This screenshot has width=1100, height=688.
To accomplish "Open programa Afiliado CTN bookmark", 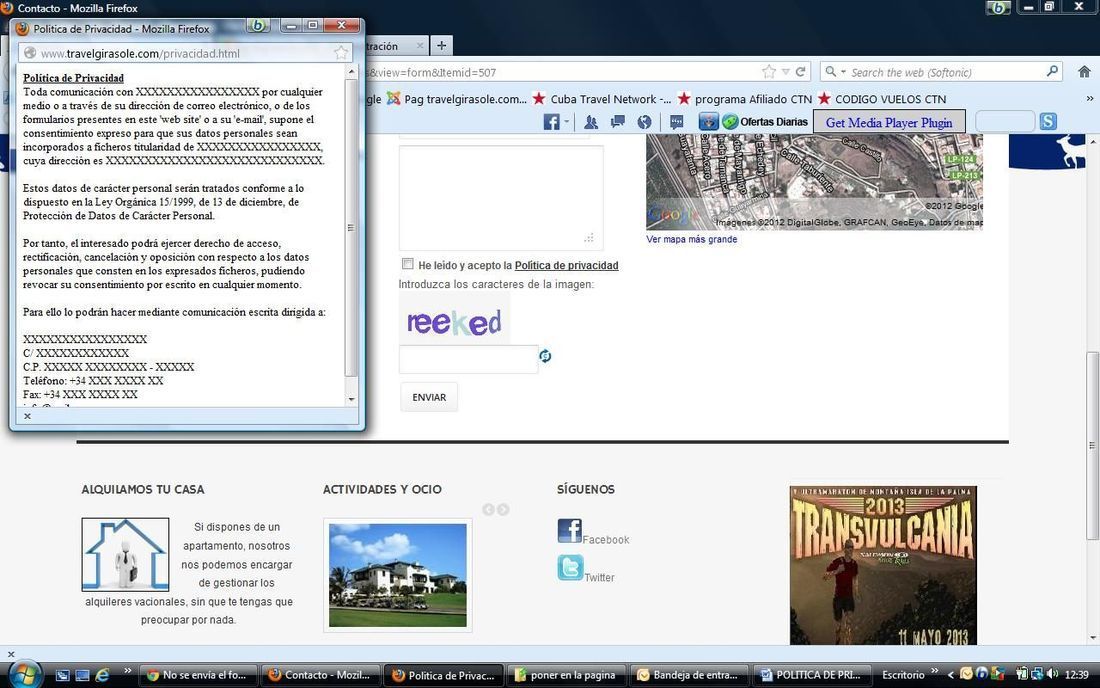I will coord(745,99).
